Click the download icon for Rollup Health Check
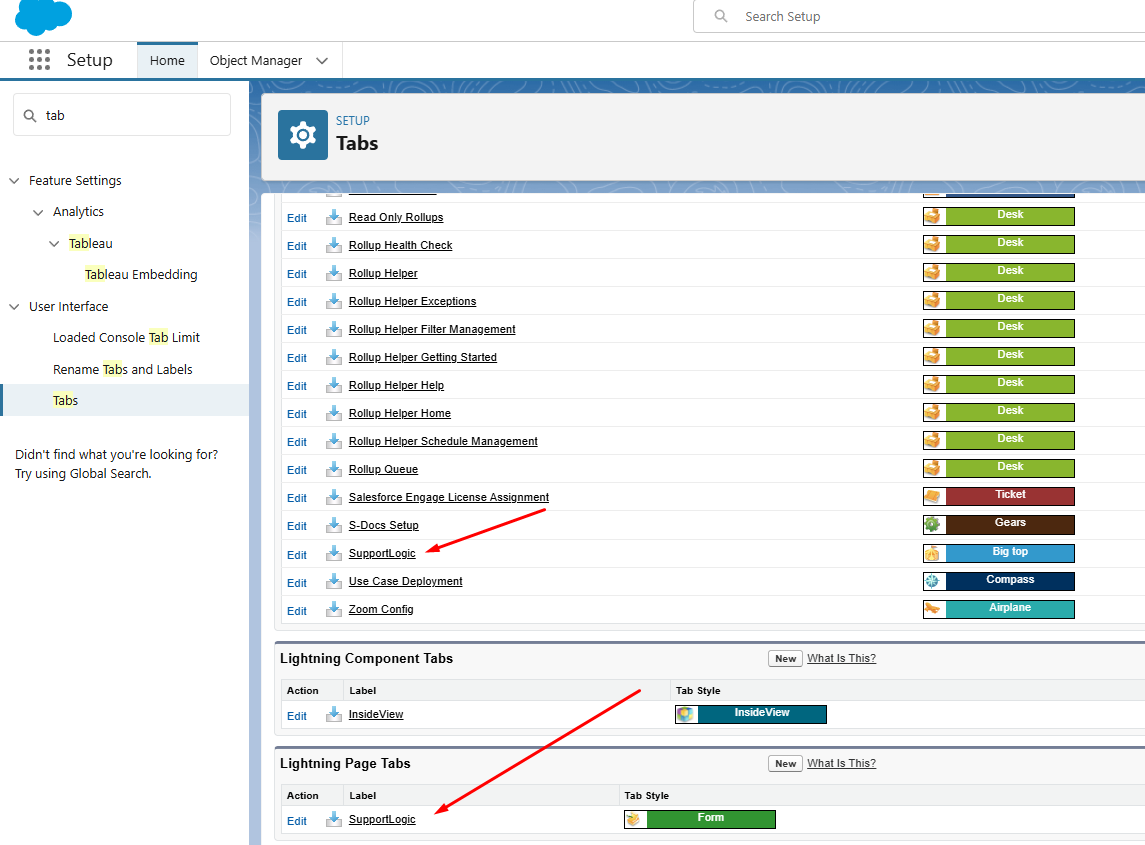1145x845 pixels. pos(334,245)
